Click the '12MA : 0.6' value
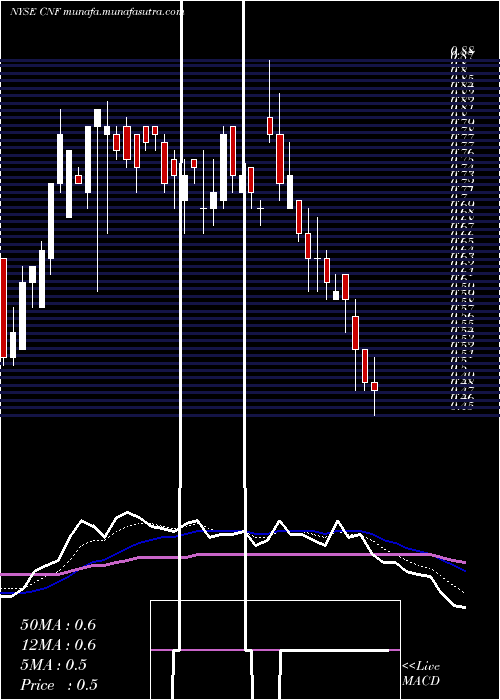Viewport: 500px width, 700px height. click(x=58, y=645)
